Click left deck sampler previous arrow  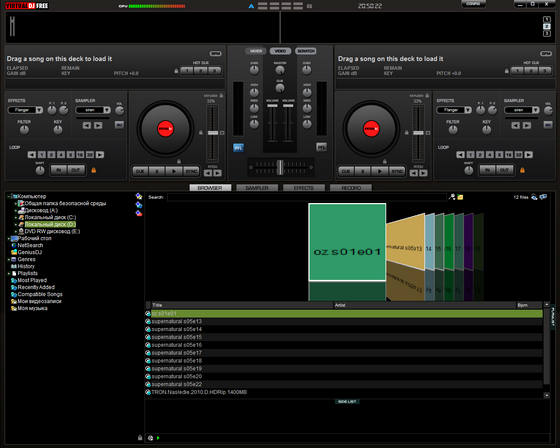(x=87, y=125)
